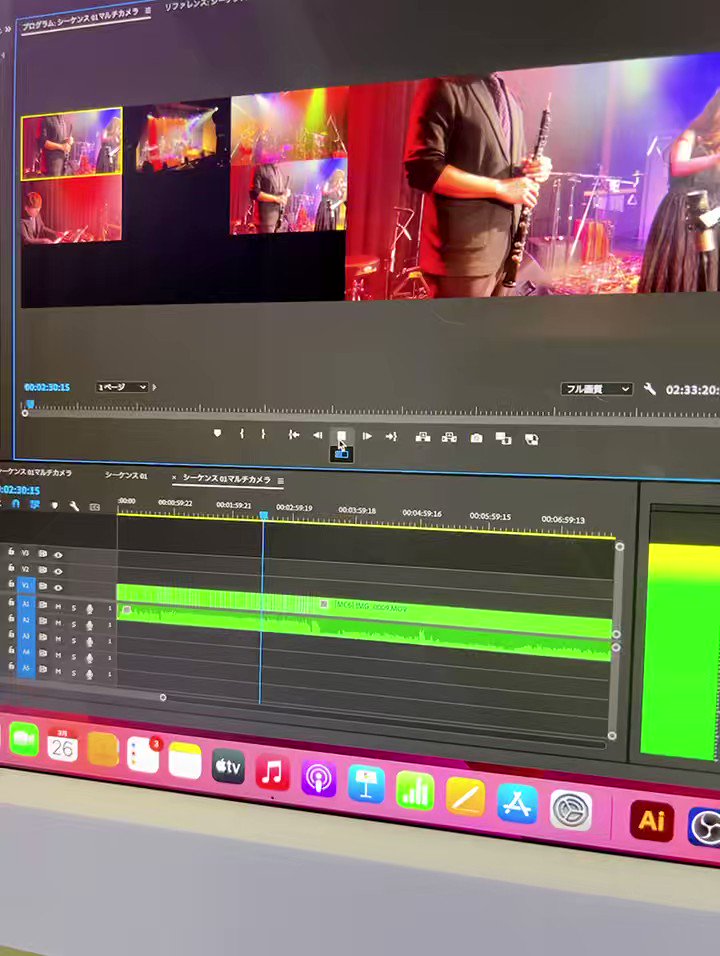This screenshot has width=720, height=956.
Task: Click the Lift button
Action: point(422,437)
